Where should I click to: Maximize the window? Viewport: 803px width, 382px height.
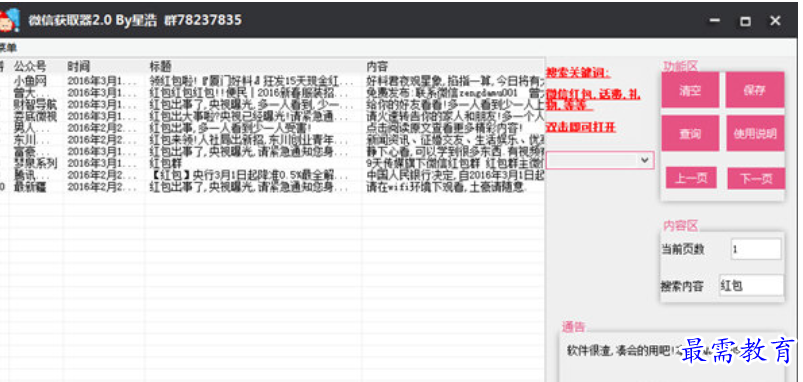[x=745, y=21]
